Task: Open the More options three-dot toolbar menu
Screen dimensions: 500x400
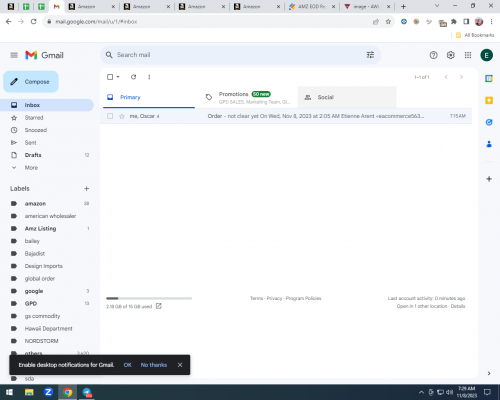Action: coord(149,77)
